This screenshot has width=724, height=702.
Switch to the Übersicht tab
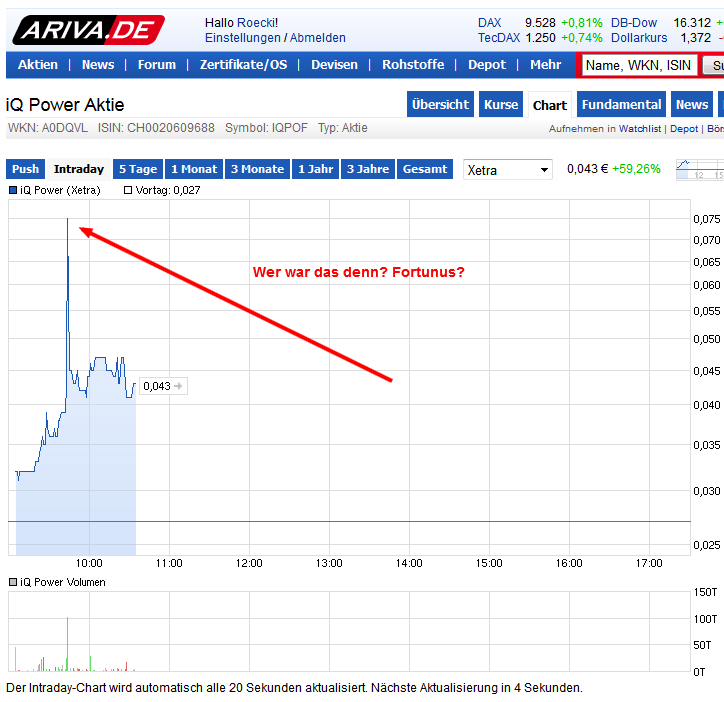click(x=440, y=104)
